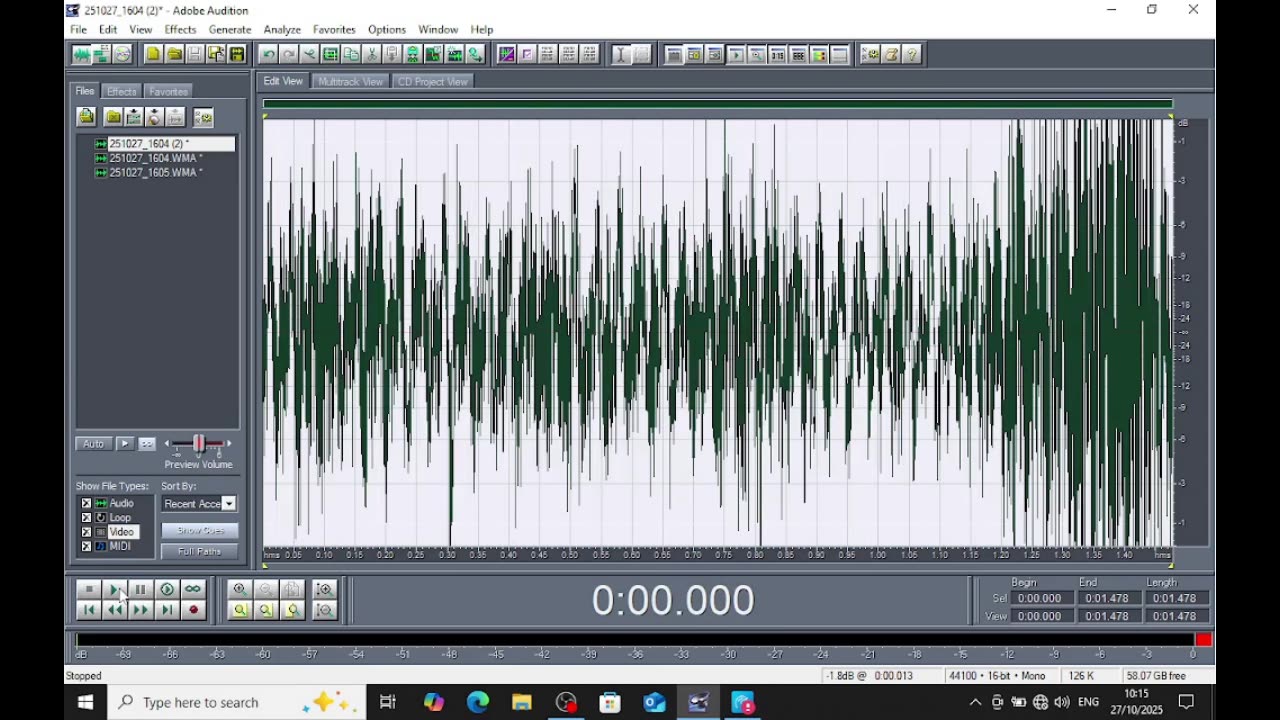Open the Edit menu
The width and height of the screenshot is (1280, 720).
point(108,30)
